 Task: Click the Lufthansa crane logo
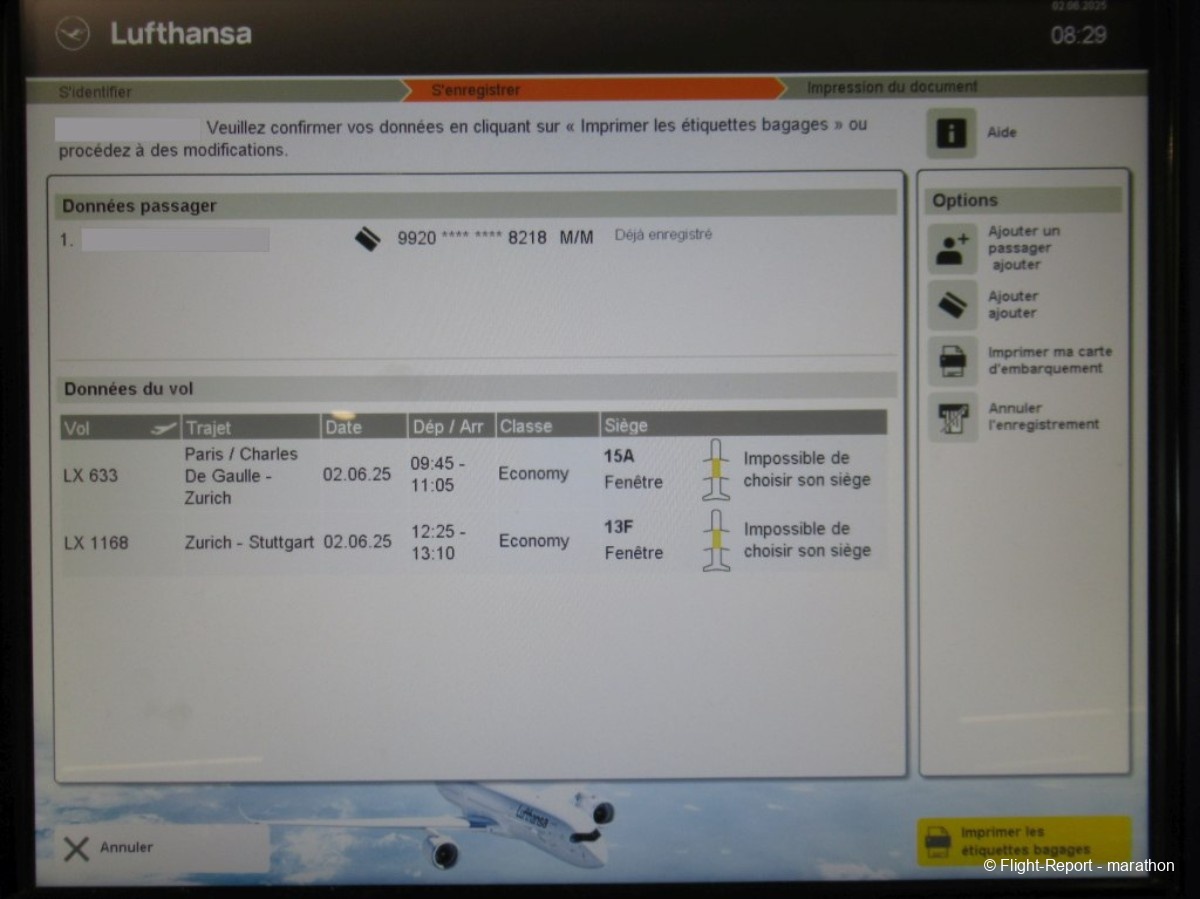72,35
